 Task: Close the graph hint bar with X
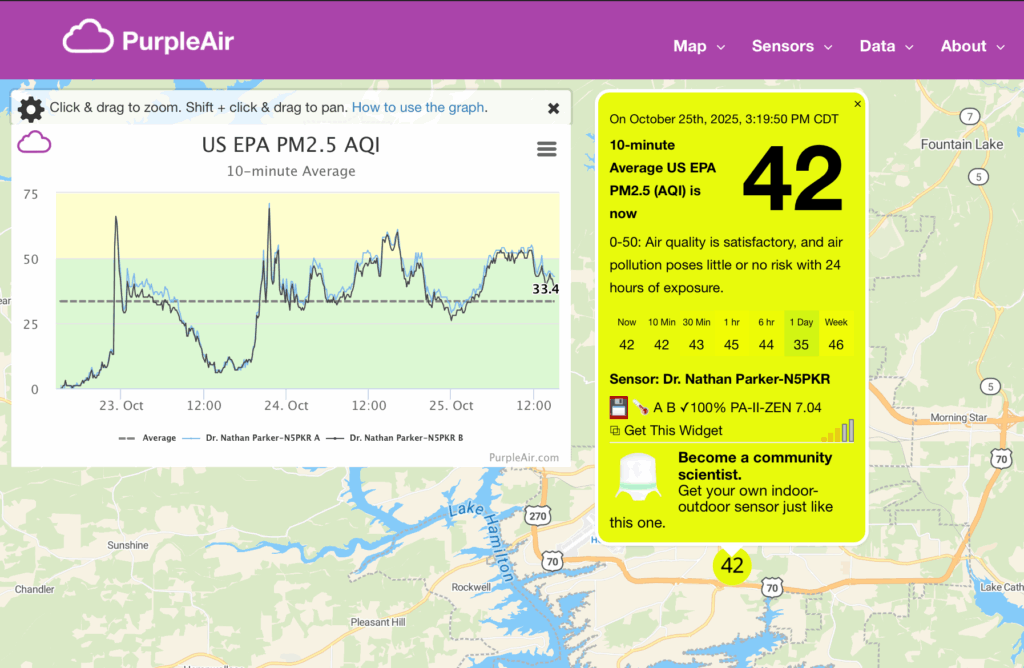coord(553,108)
